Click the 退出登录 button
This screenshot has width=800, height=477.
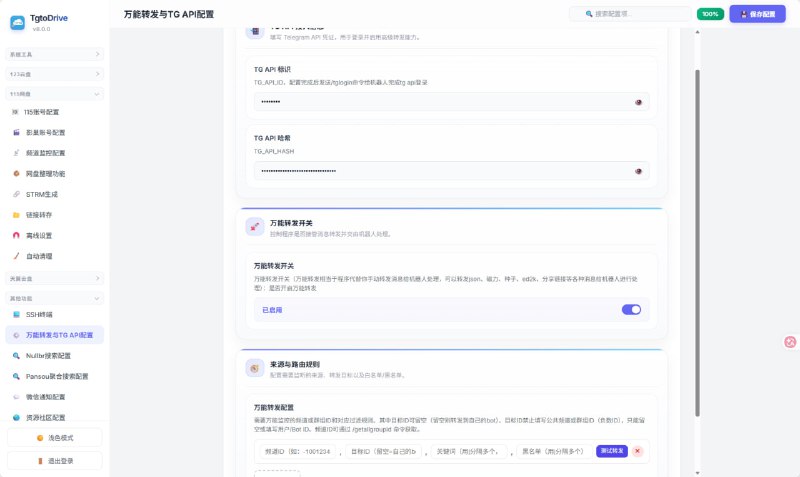tap(55, 461)
